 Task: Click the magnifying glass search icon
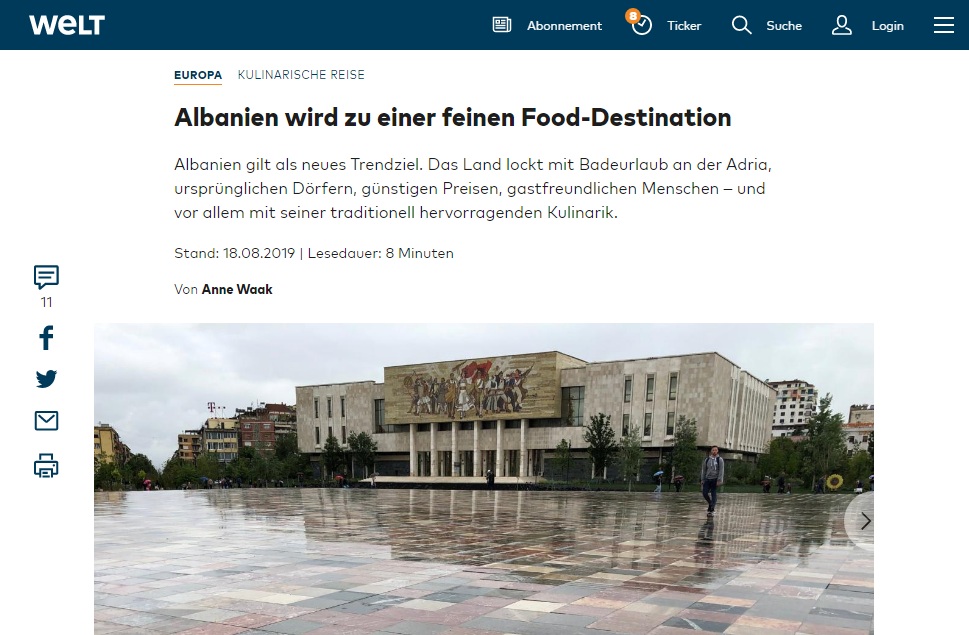(x=741, y=25)
